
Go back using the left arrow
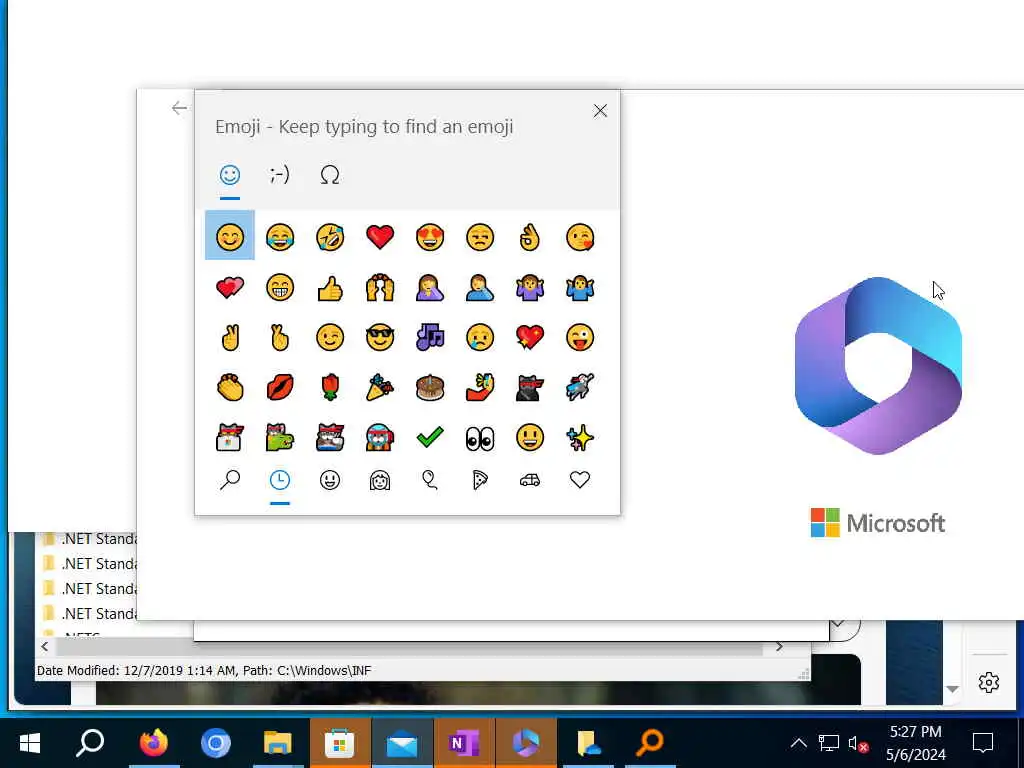[179, 108]
